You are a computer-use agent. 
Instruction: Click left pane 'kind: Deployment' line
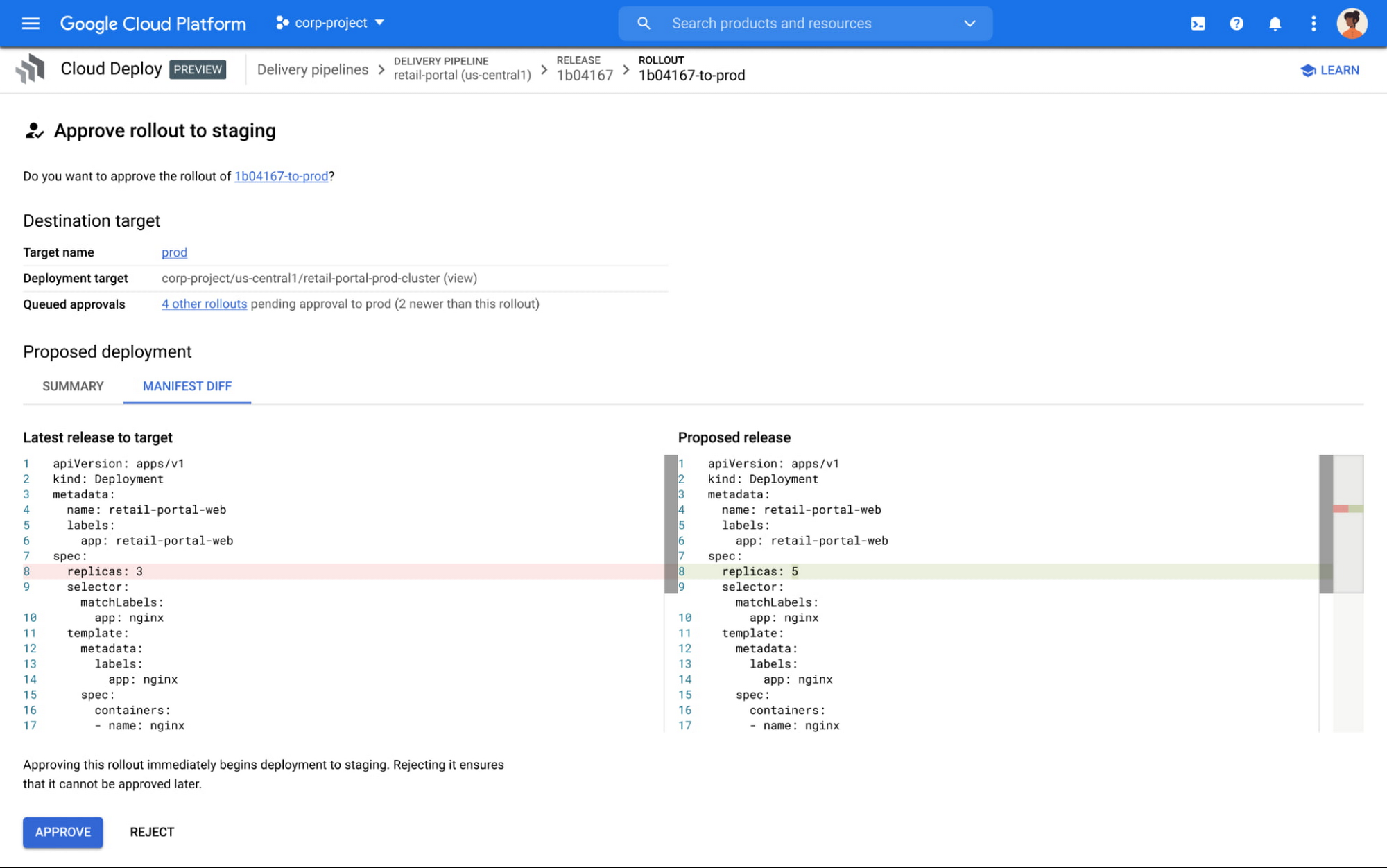pyautogui.click(x=108, y=479)
